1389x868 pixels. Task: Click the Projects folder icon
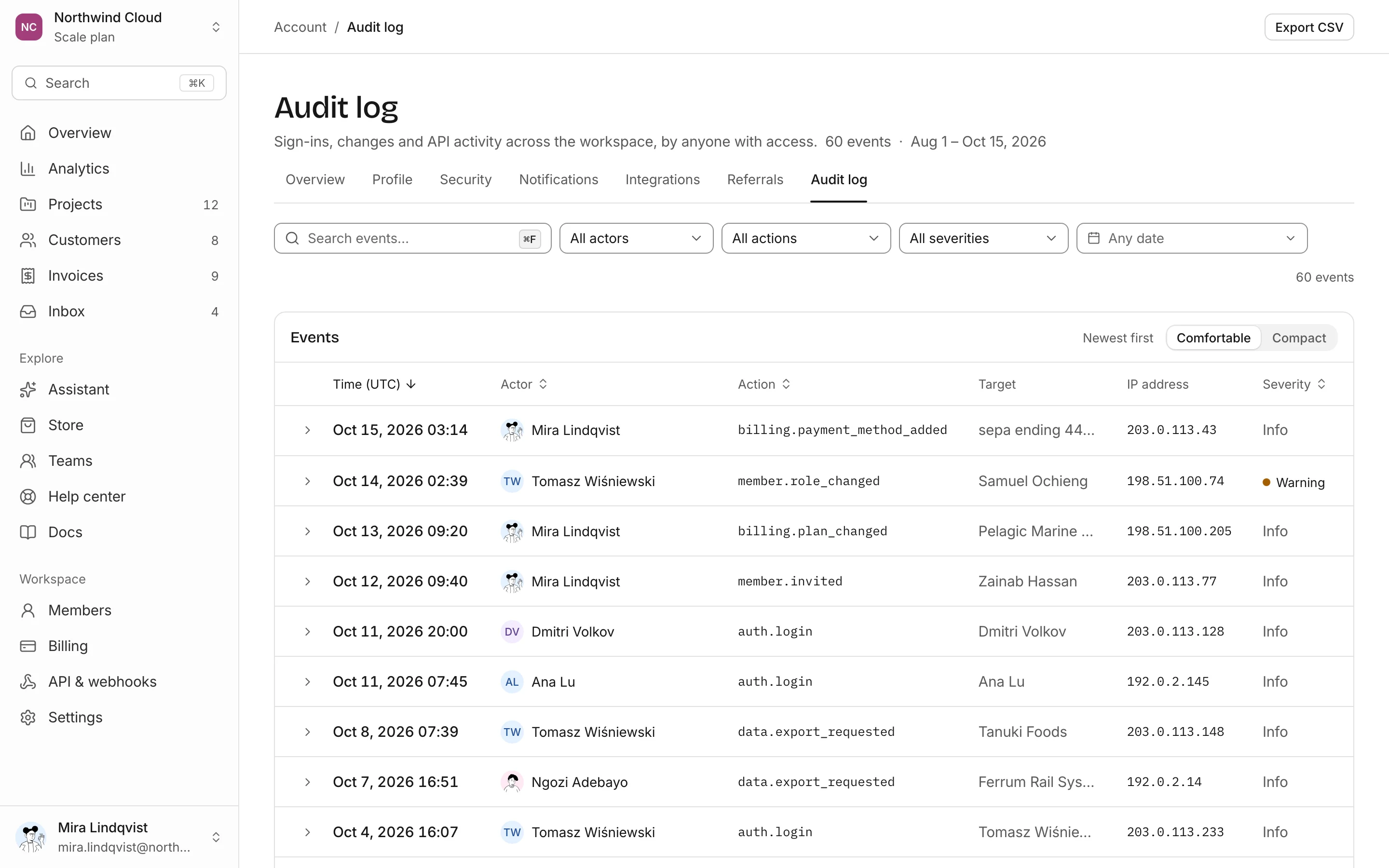point(27,204)
